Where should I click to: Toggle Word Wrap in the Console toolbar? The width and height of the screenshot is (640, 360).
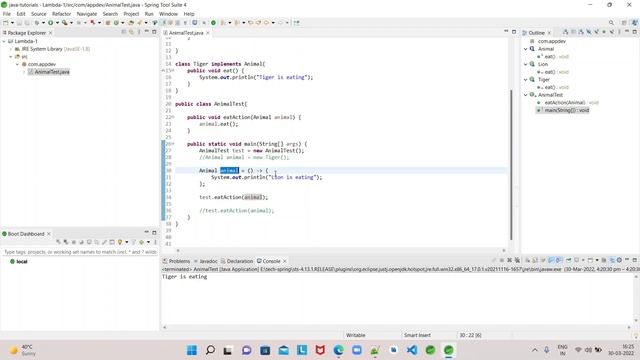click(542, 260)
